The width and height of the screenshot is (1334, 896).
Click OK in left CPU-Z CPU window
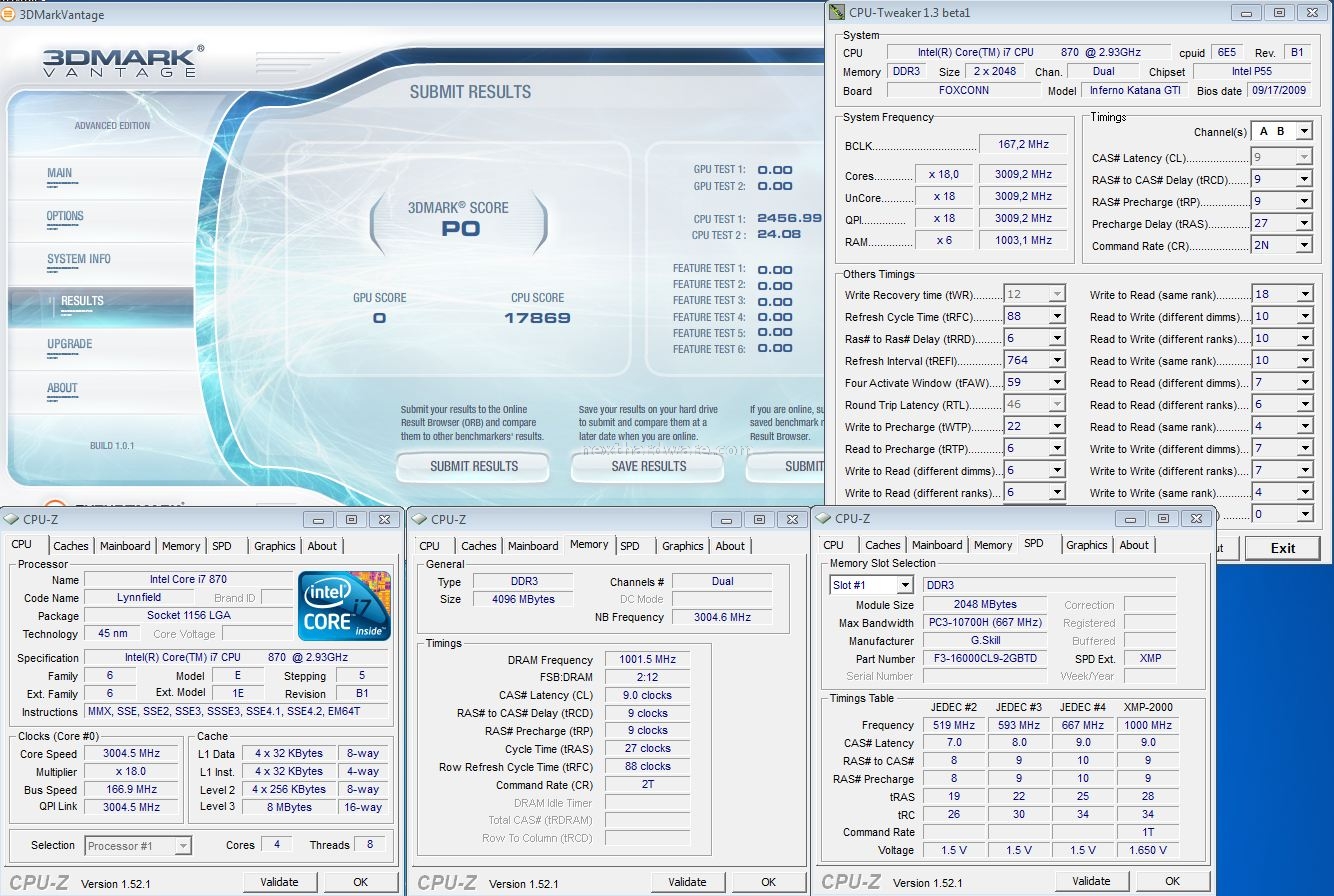361,882
